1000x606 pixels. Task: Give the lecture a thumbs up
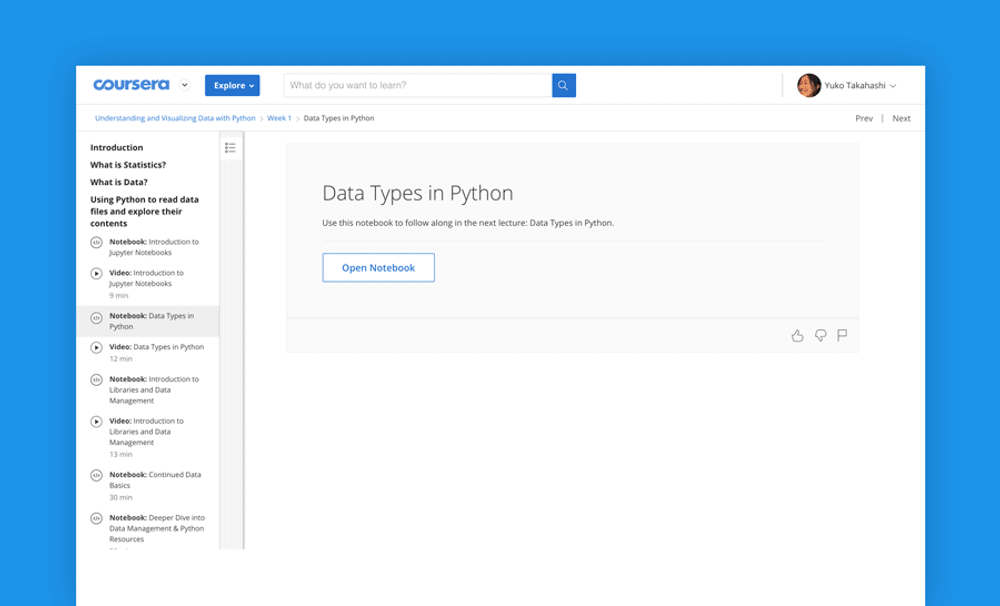coord(797,336)
